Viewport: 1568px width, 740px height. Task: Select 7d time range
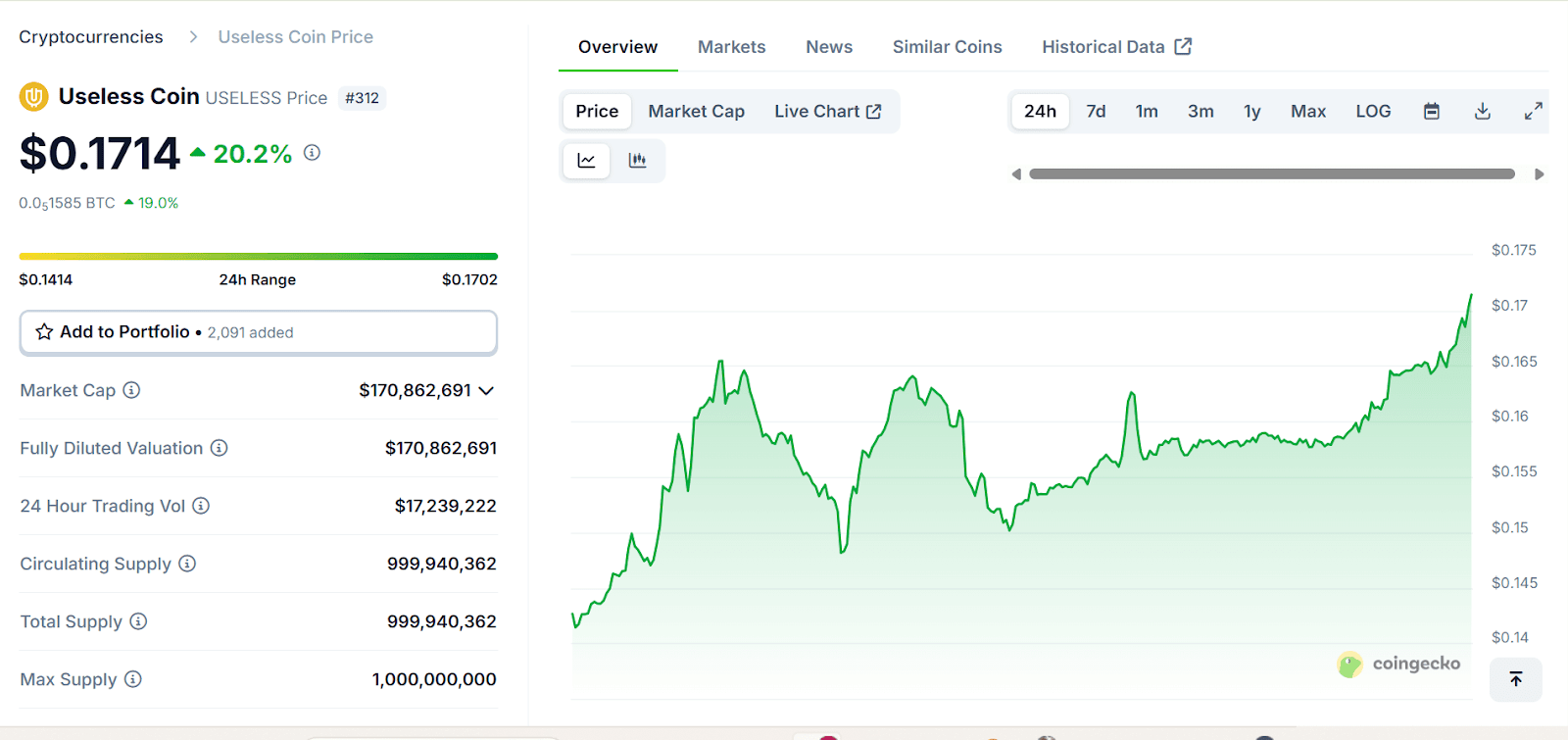pyautogui.click(x=1096, y=112)
